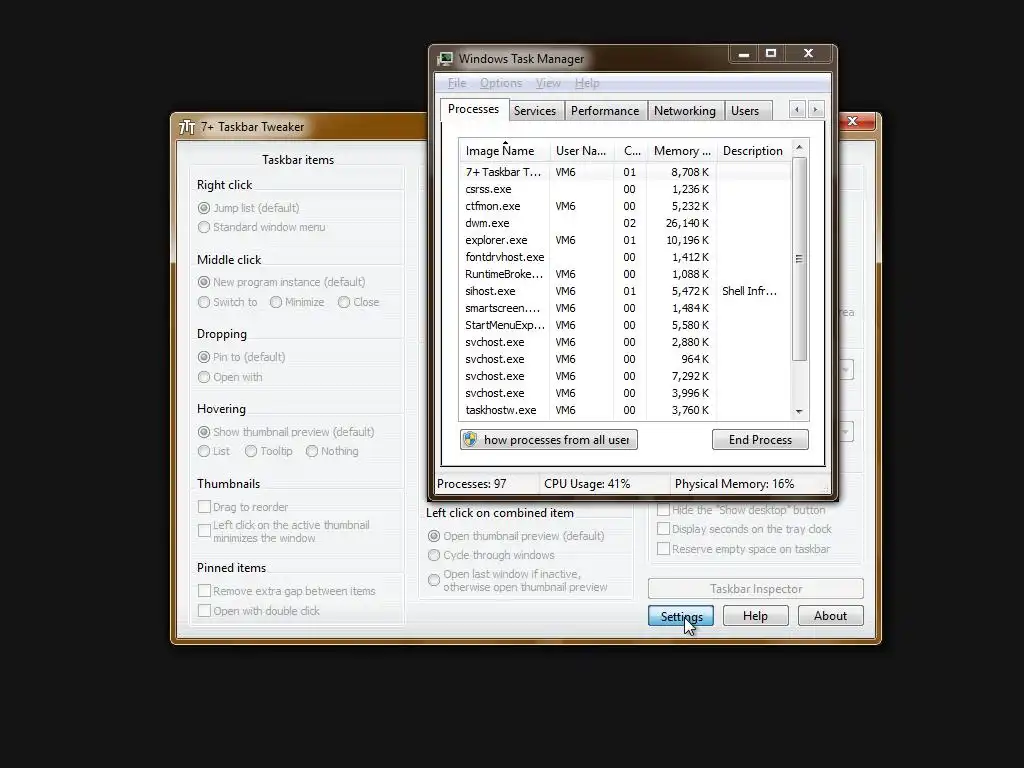The width and height of the screenshot is (1024, 768).
Task: Select taskhostw.exe process row
Action: coord(625,410)
